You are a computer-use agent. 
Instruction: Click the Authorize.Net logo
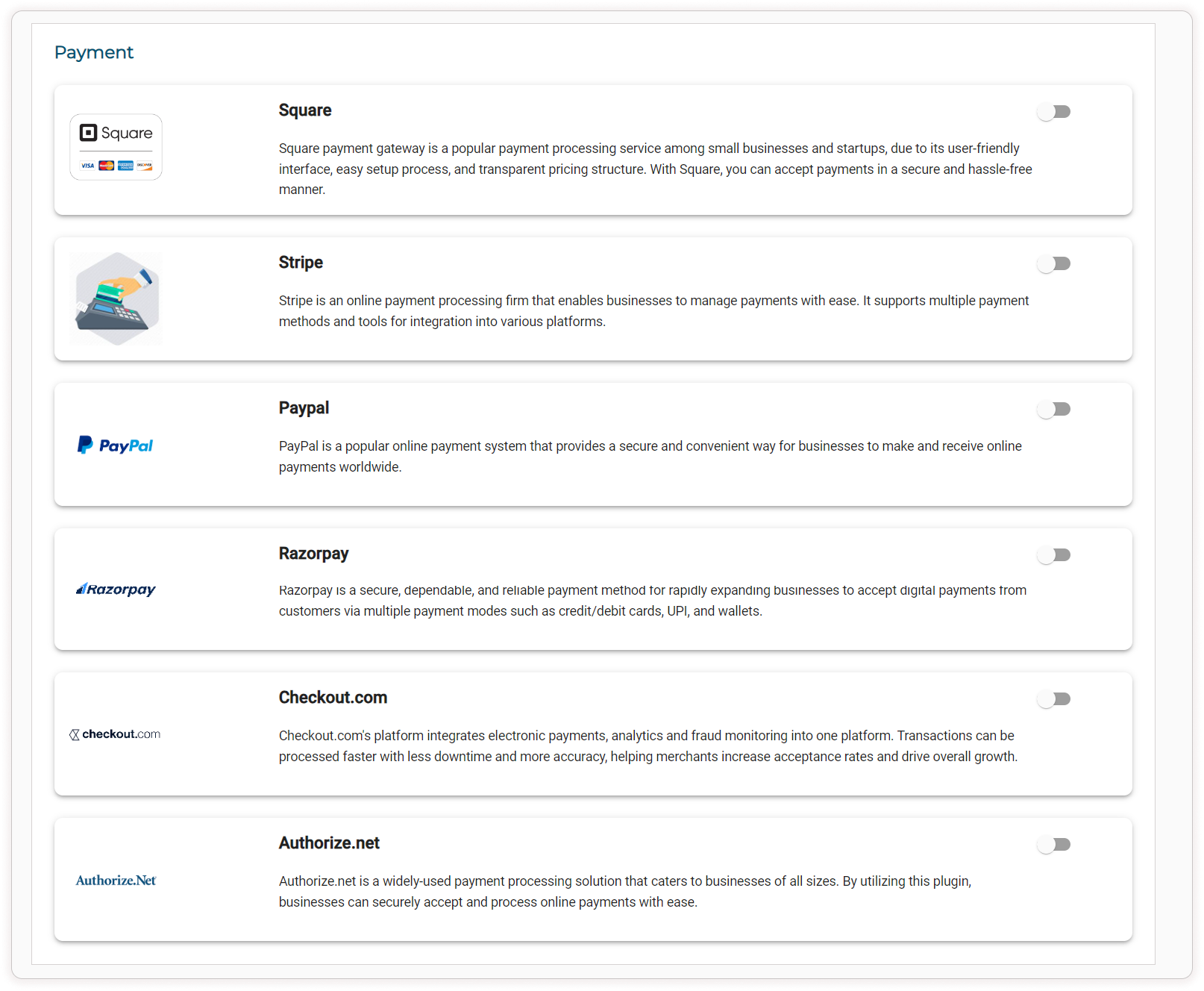click(x=116, y=881)
